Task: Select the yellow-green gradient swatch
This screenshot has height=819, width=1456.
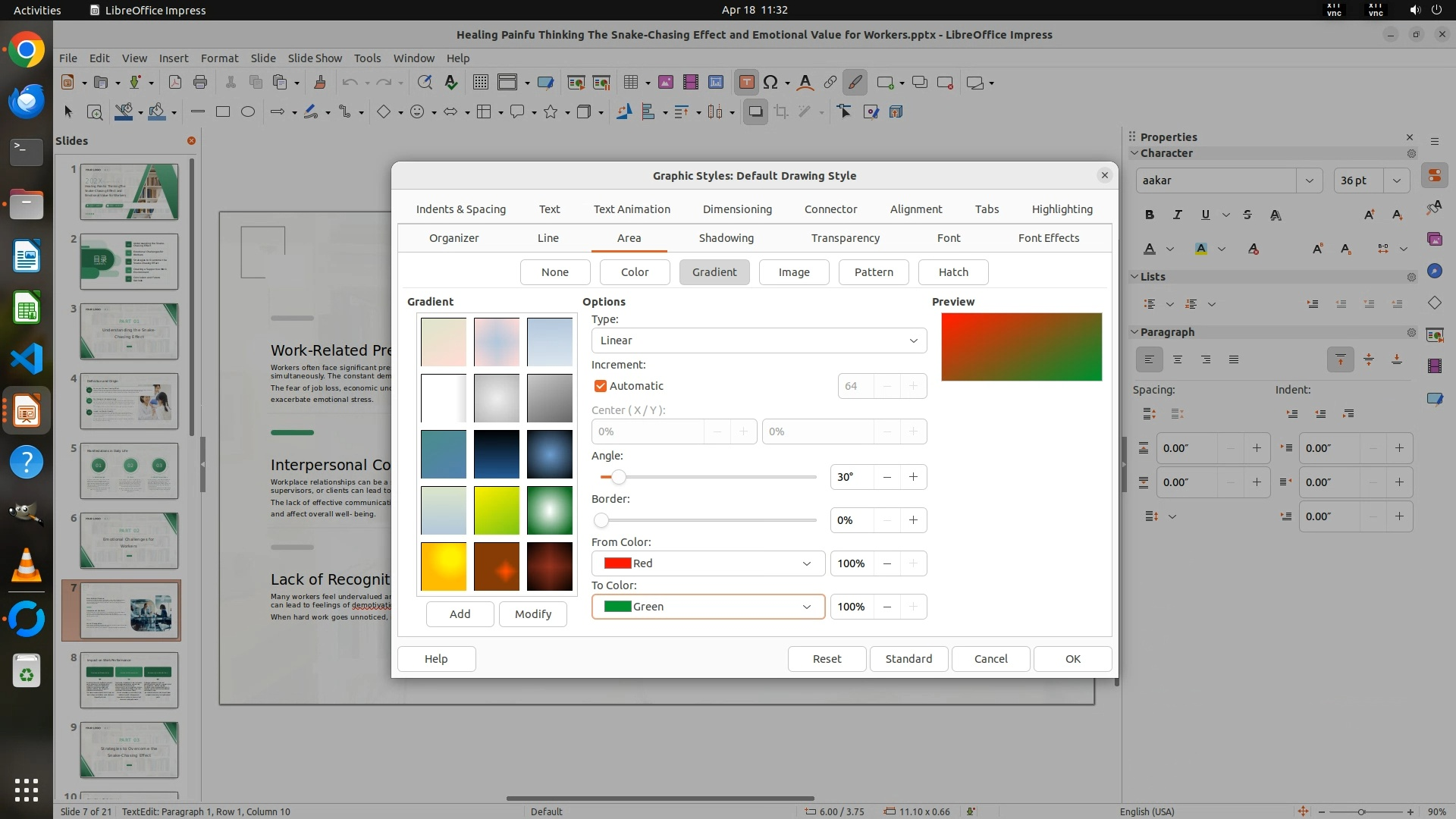Action: (497, 510)
